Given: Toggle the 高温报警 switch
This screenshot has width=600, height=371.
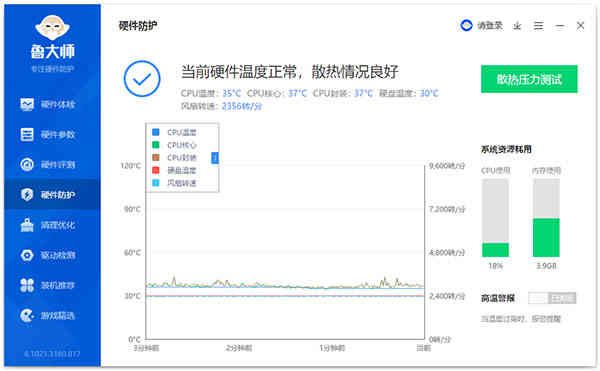Looking at the screenshot, I should tap(552, 298).
